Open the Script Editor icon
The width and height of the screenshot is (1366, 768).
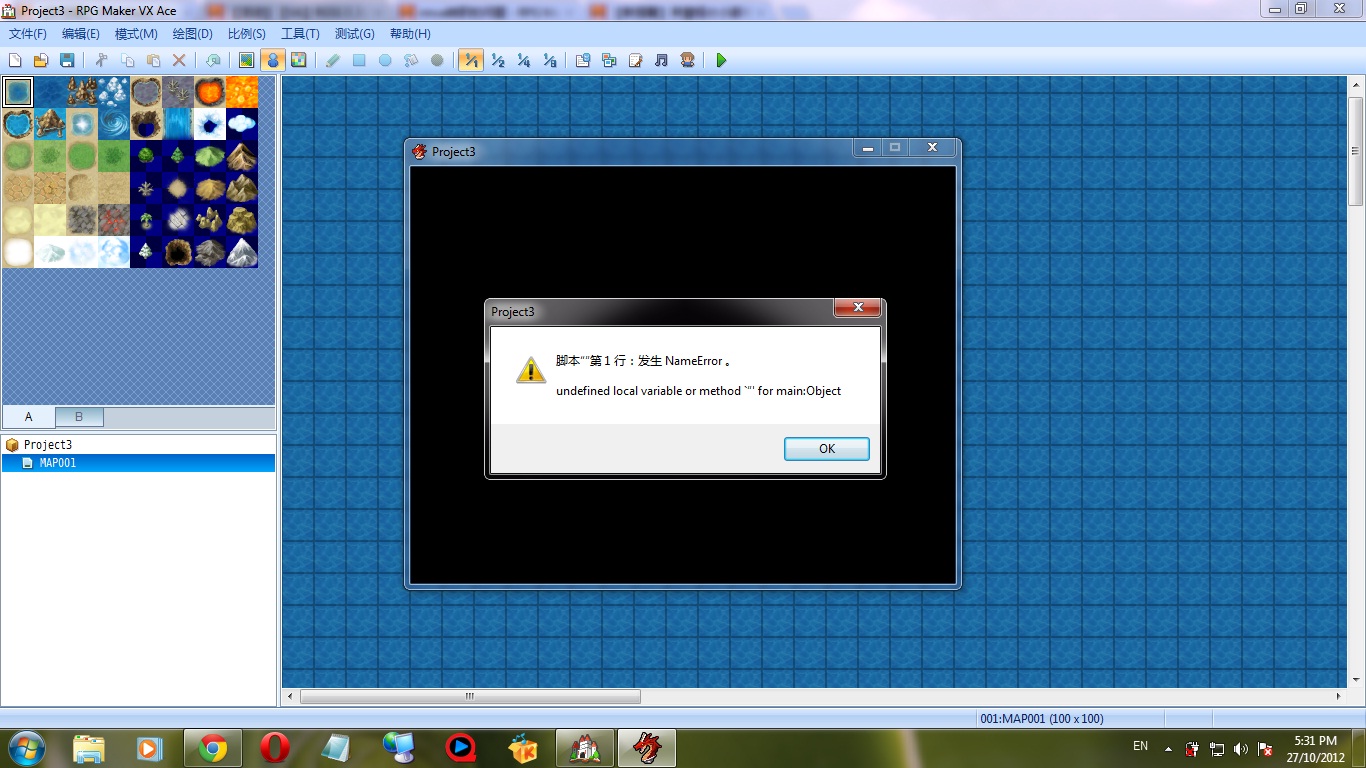point(635,60)
